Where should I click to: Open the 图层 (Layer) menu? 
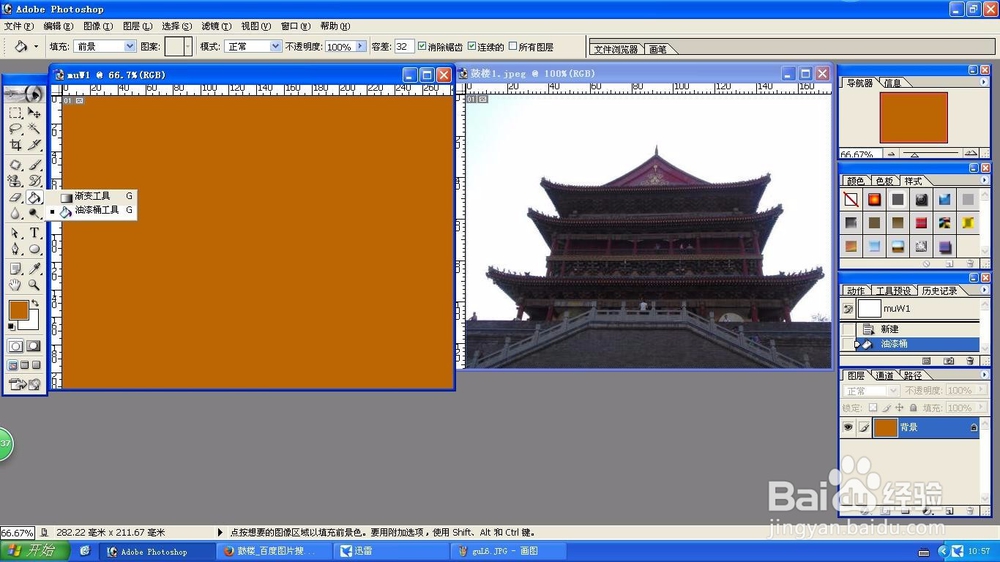pyautogui.click(x=137, y=26)
